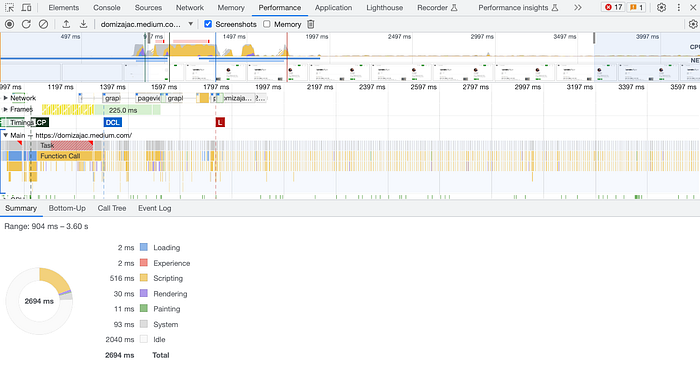The image size is (700, 369).
Task: Click the 2040 ms Idle value
Action: click(x=120, y=340)
